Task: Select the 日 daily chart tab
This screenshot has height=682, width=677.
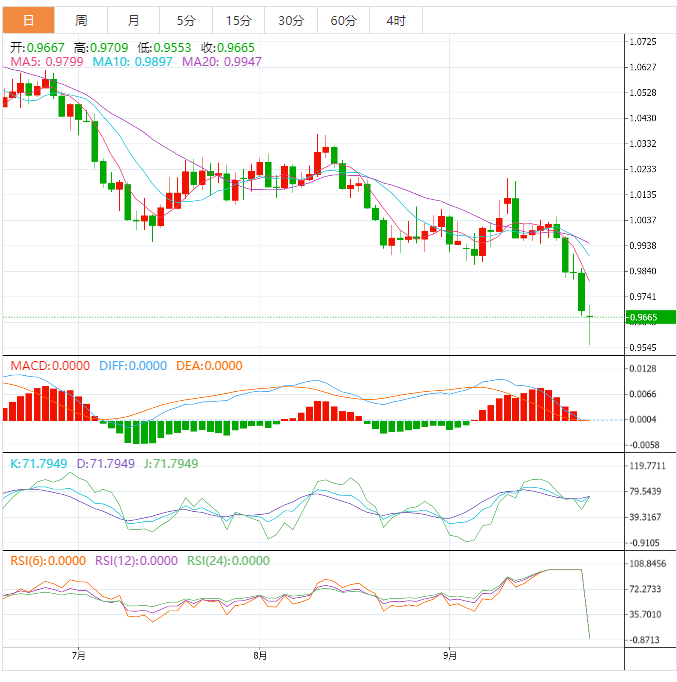Action: pyautogui.click(x=28, y=20)
